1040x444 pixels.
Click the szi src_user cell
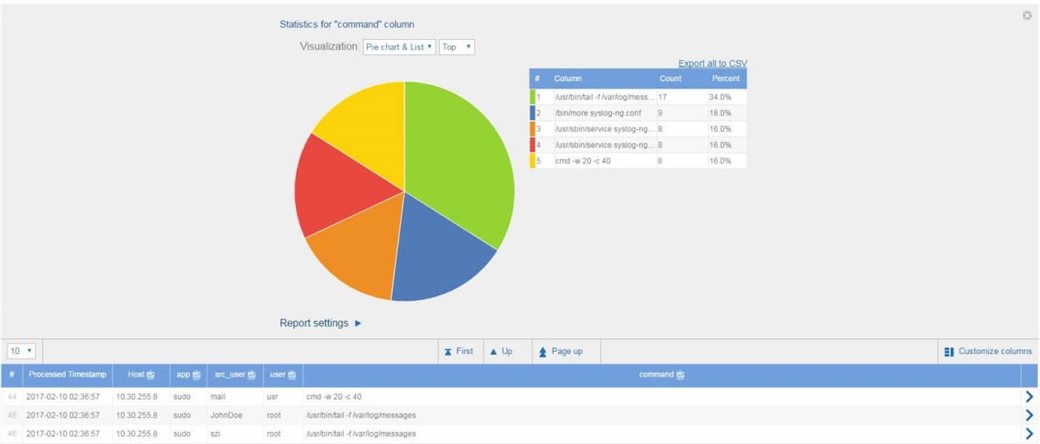point(216,433)
